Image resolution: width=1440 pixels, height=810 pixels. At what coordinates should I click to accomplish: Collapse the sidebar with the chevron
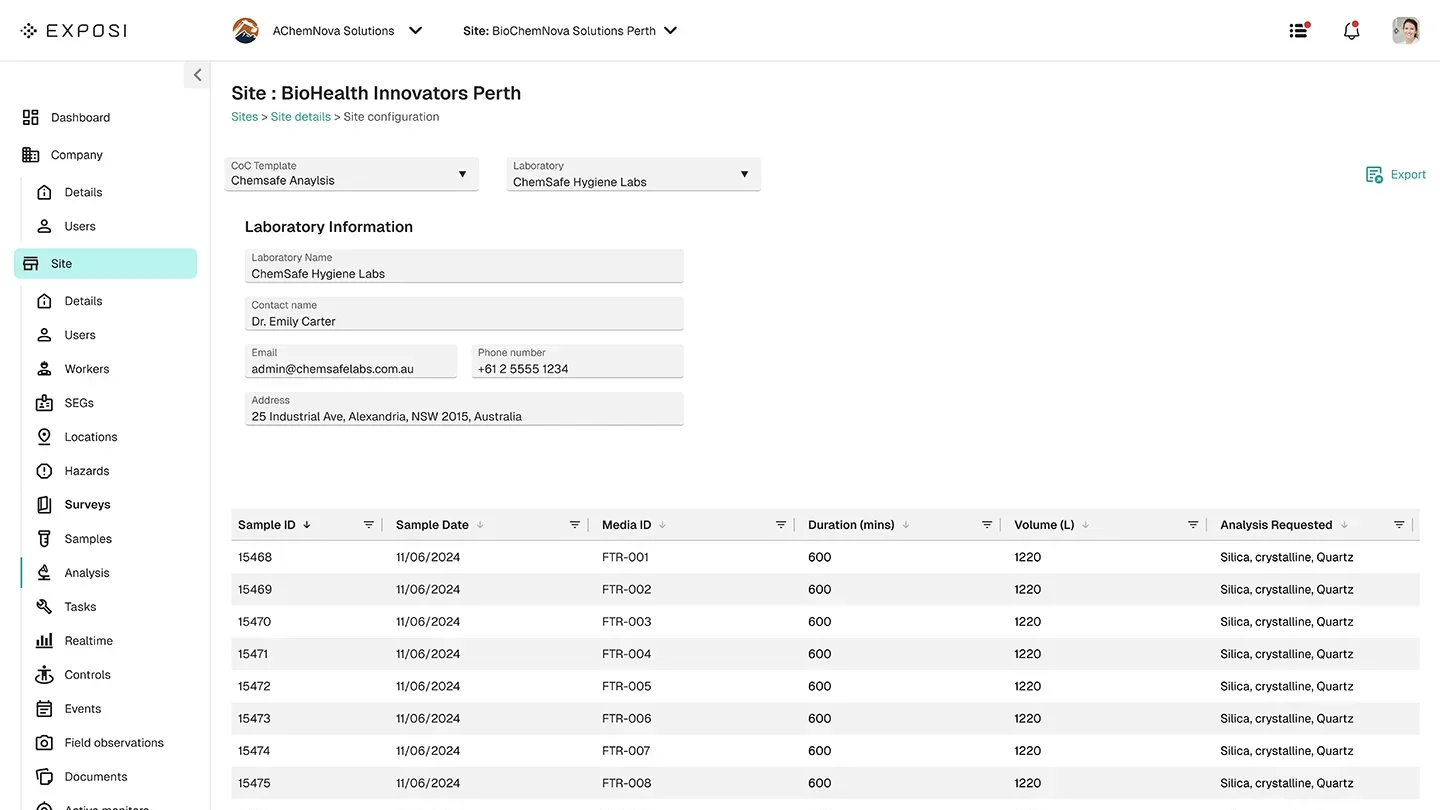tap(196, 74)
